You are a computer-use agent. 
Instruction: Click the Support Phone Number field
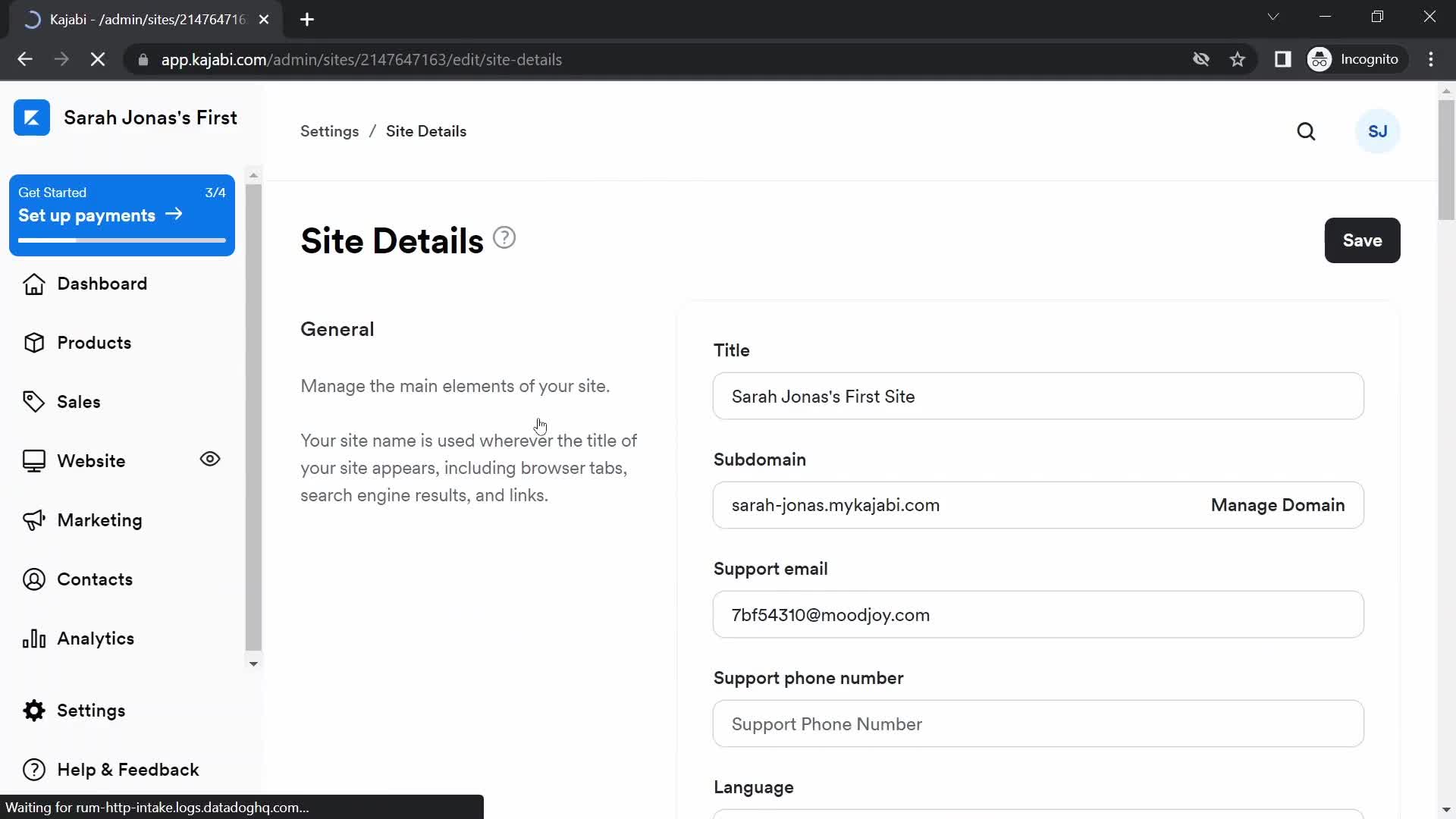(1038, 723)
